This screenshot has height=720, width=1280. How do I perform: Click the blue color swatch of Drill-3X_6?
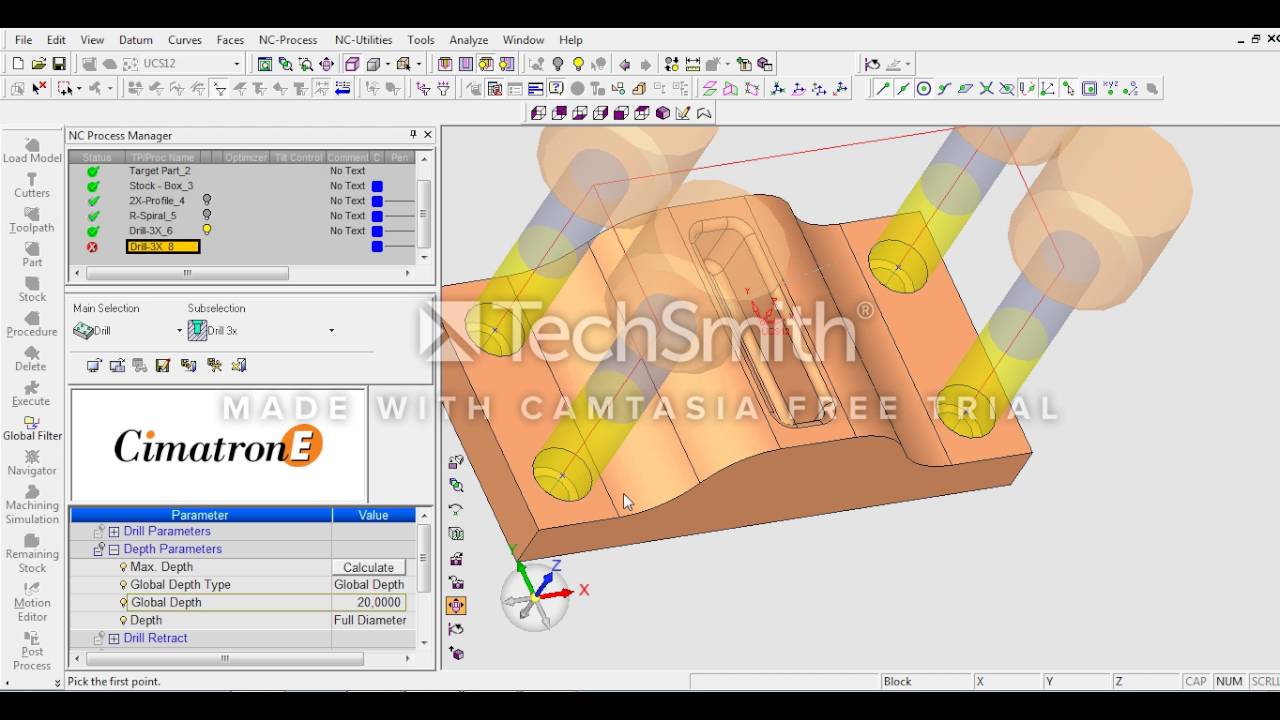pos(377,231)
